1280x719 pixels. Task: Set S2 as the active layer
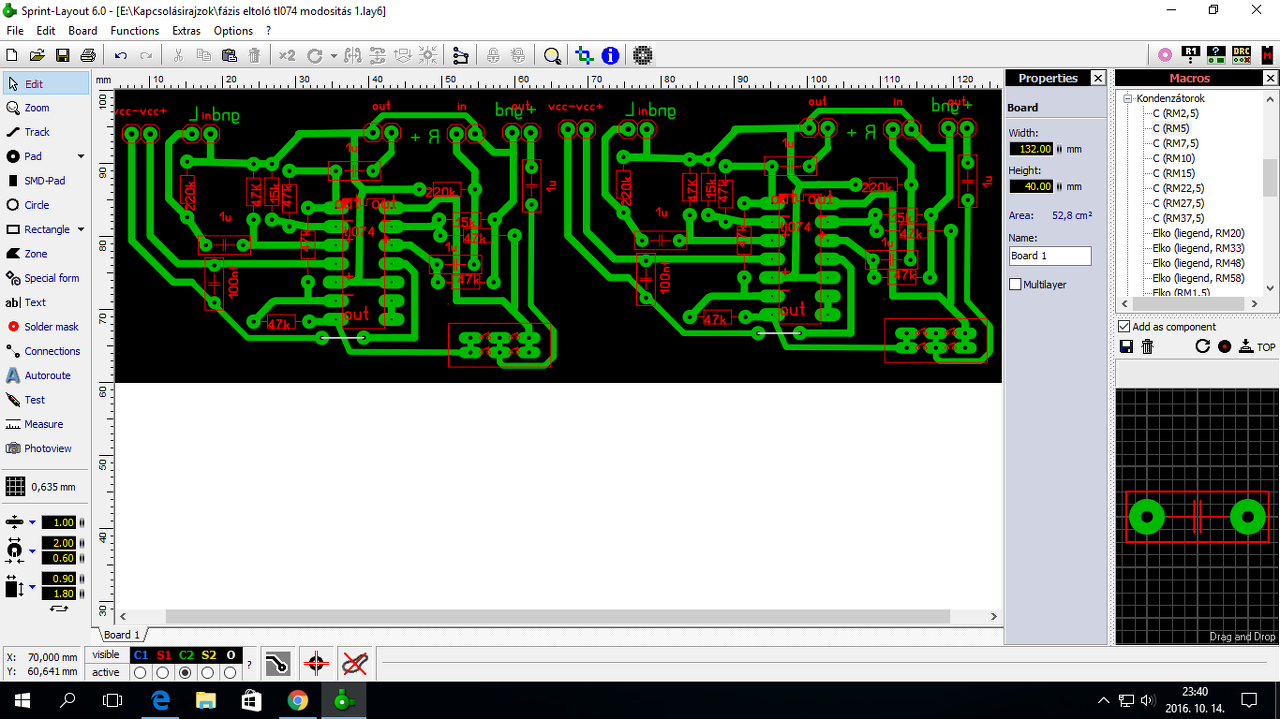coord(208,673)
